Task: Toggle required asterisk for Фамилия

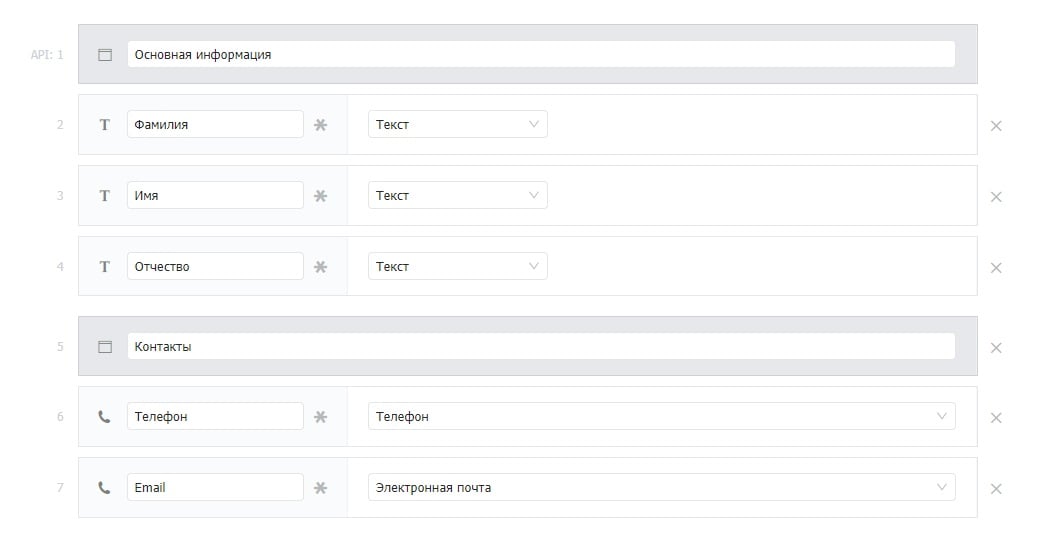Action: 321,125
